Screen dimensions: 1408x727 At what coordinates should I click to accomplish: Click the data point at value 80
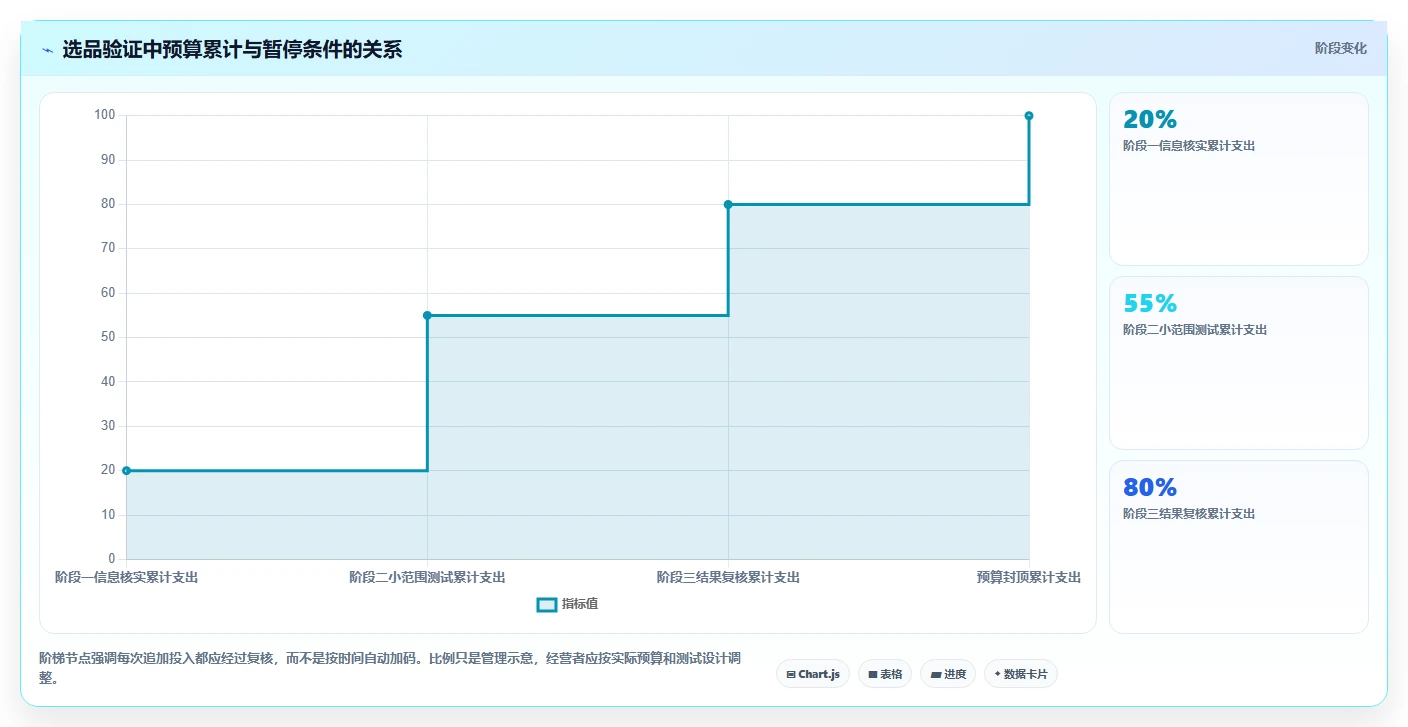728,204
